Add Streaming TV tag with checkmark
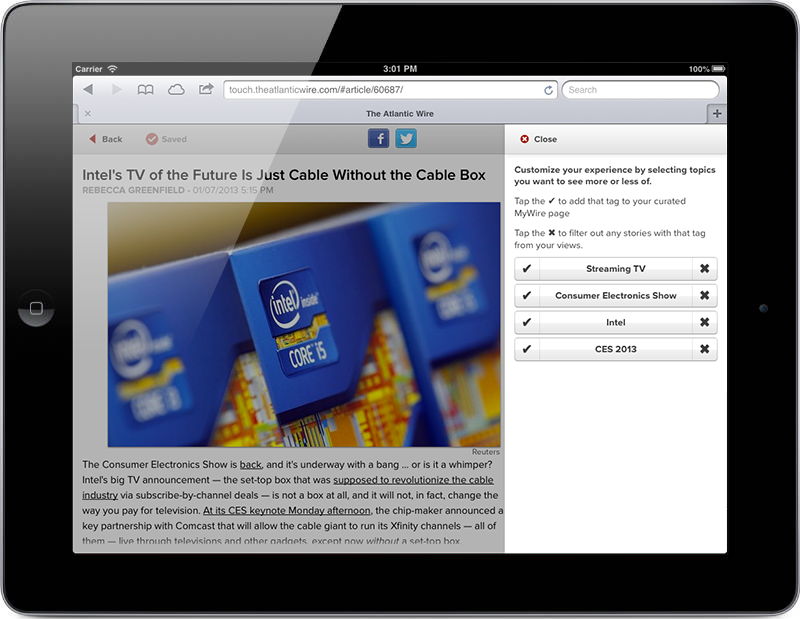This screenshot has height=619, width=800. pyautogui.click(x=527, y=269)
